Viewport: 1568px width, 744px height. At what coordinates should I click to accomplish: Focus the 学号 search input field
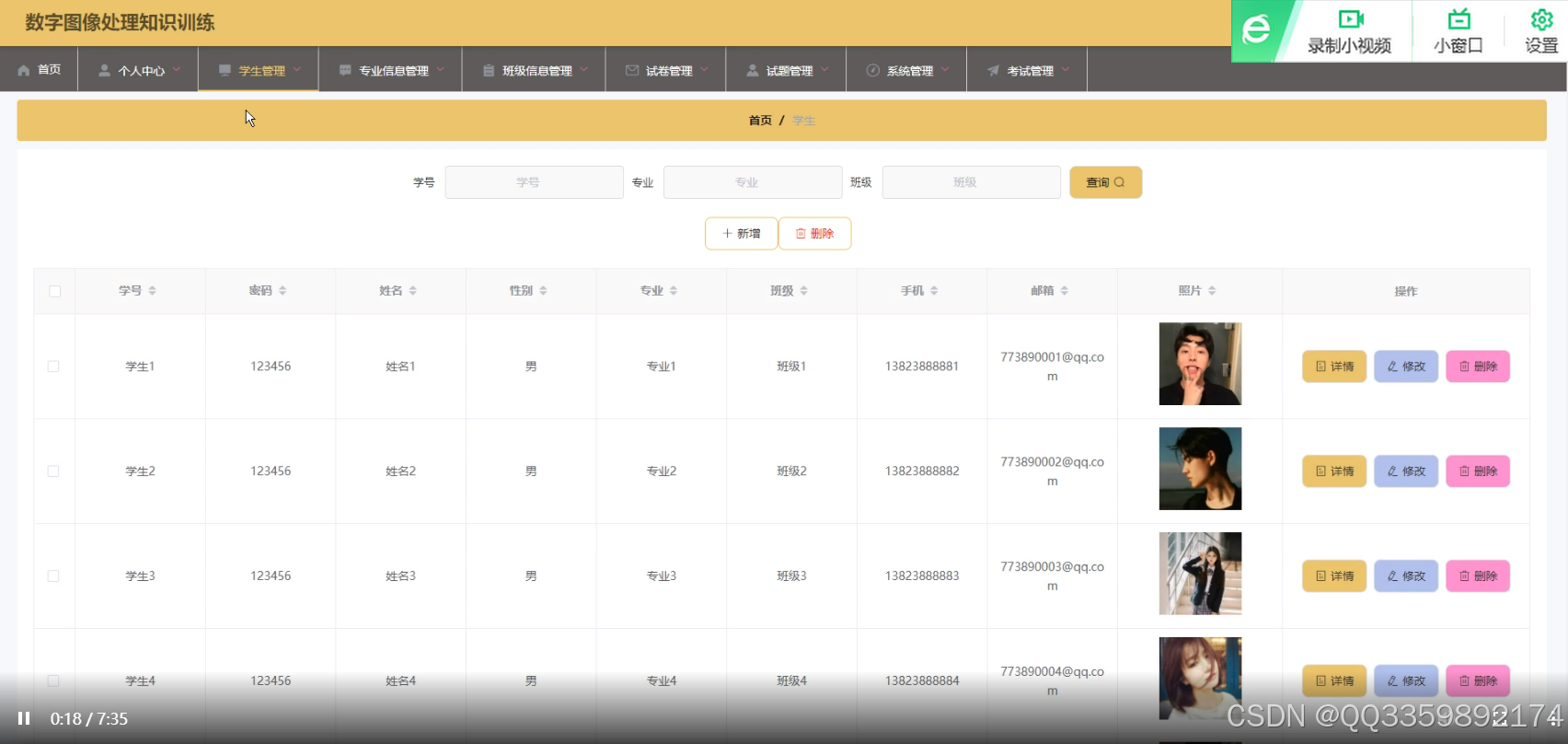[534, 182]
